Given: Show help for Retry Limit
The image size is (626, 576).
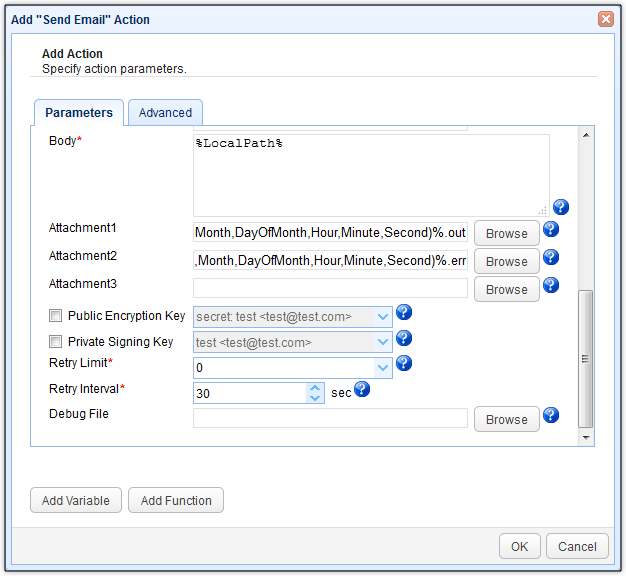Looking at the screenshot, I should coord(404,364).
